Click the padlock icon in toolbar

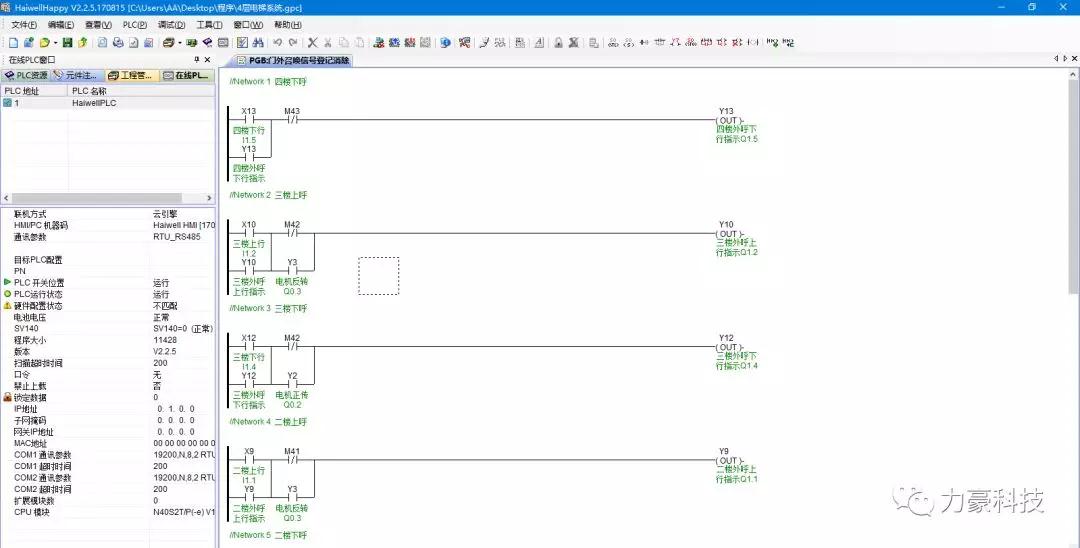point(558,43)
